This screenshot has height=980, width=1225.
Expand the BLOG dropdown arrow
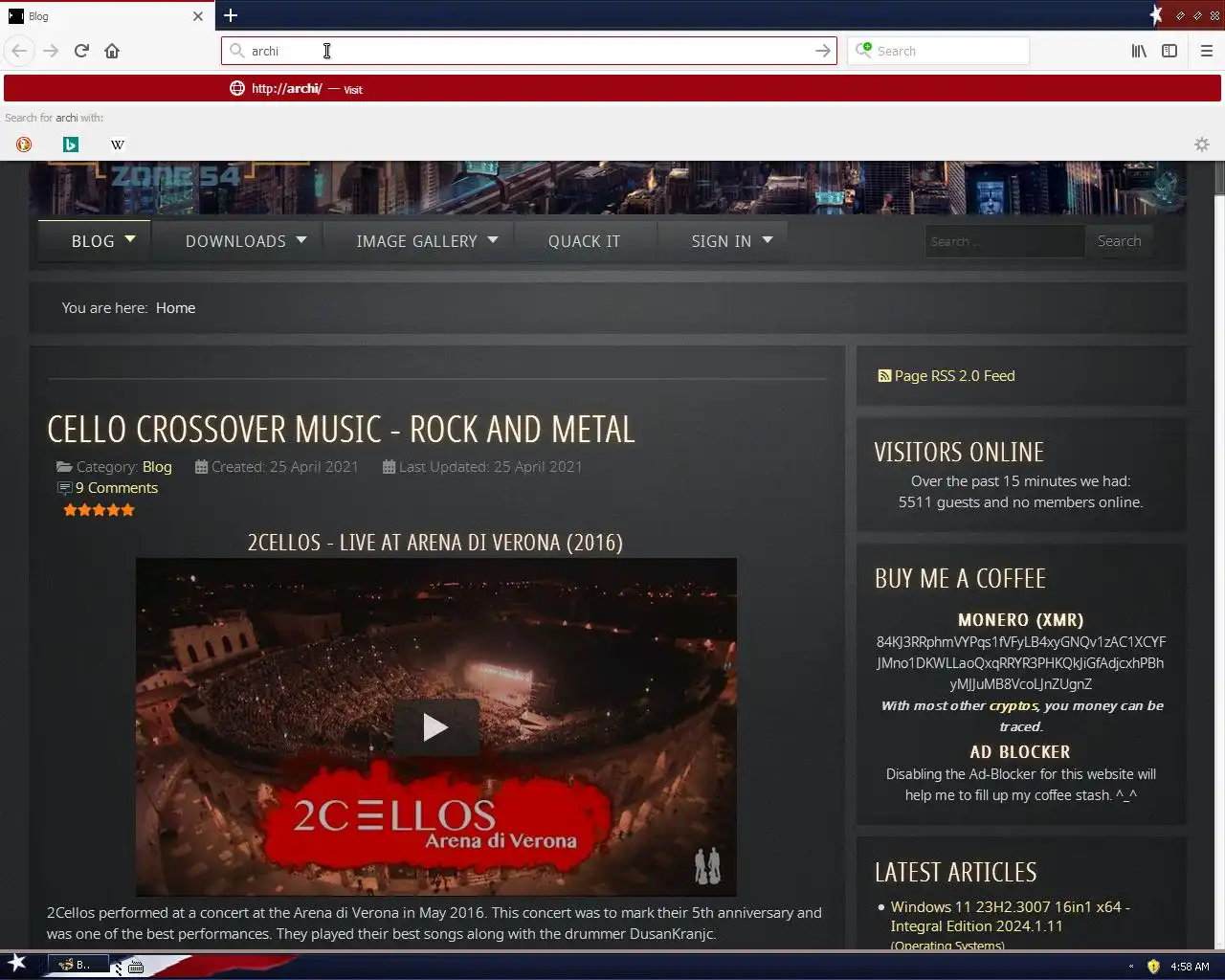click(x=130, y=239)
